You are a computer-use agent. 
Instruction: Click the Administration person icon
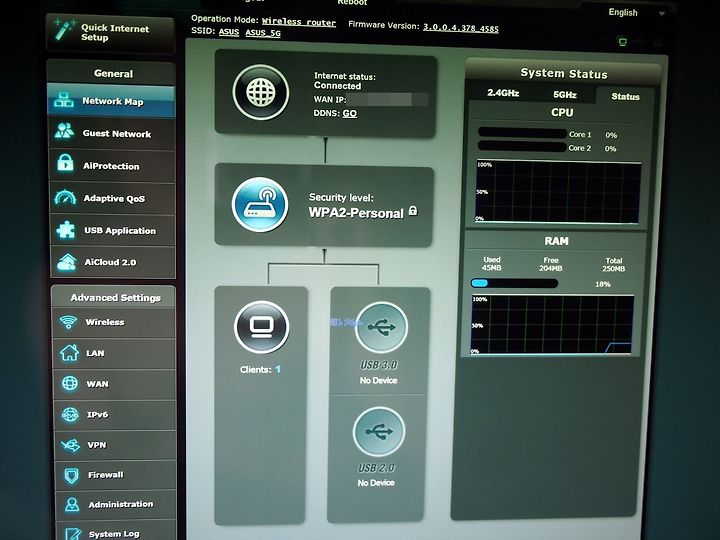[72, 504]
